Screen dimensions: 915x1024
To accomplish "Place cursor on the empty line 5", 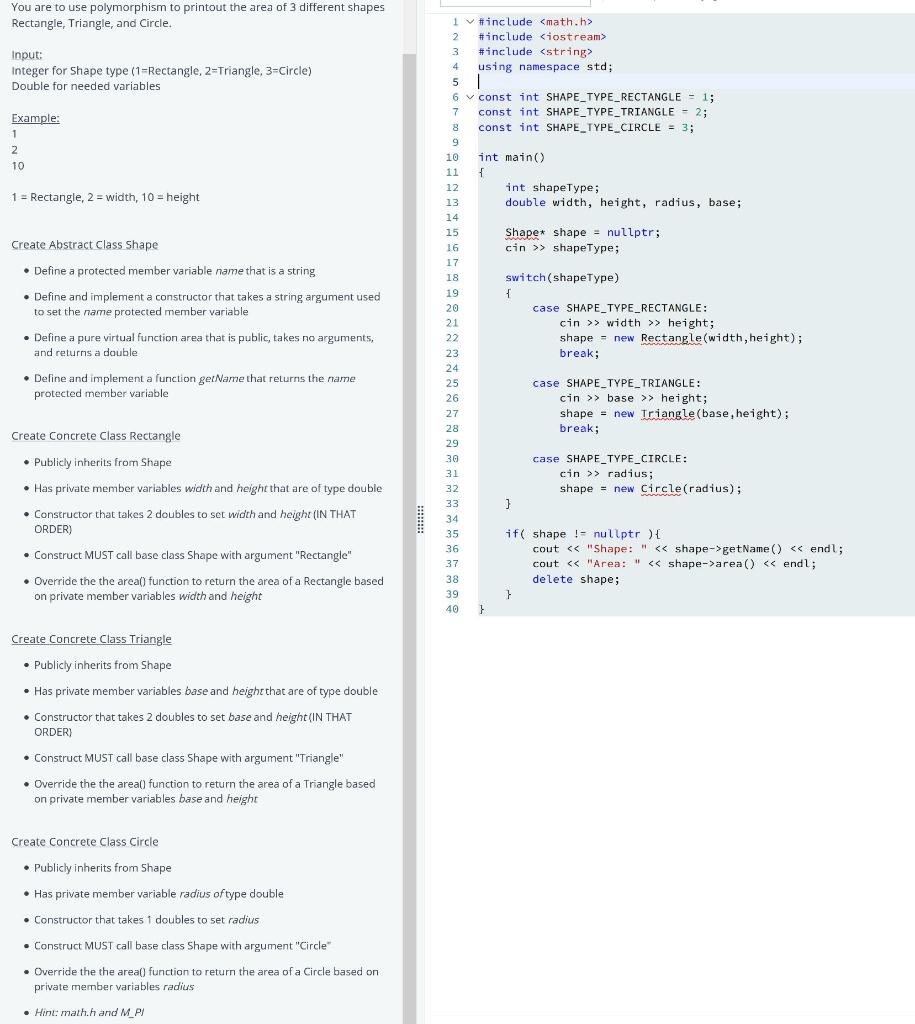I will click(x=480, y=81).
